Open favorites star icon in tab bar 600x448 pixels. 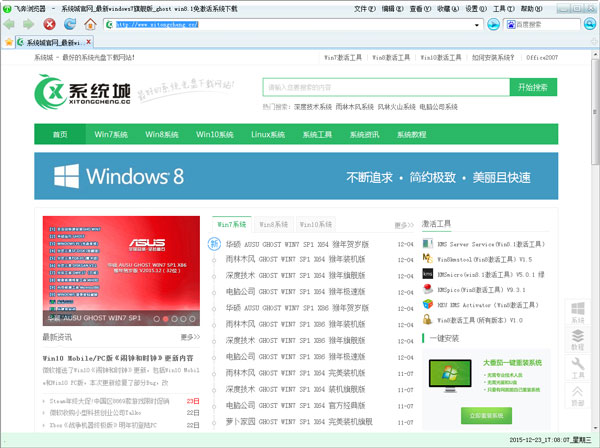[8, 42]
